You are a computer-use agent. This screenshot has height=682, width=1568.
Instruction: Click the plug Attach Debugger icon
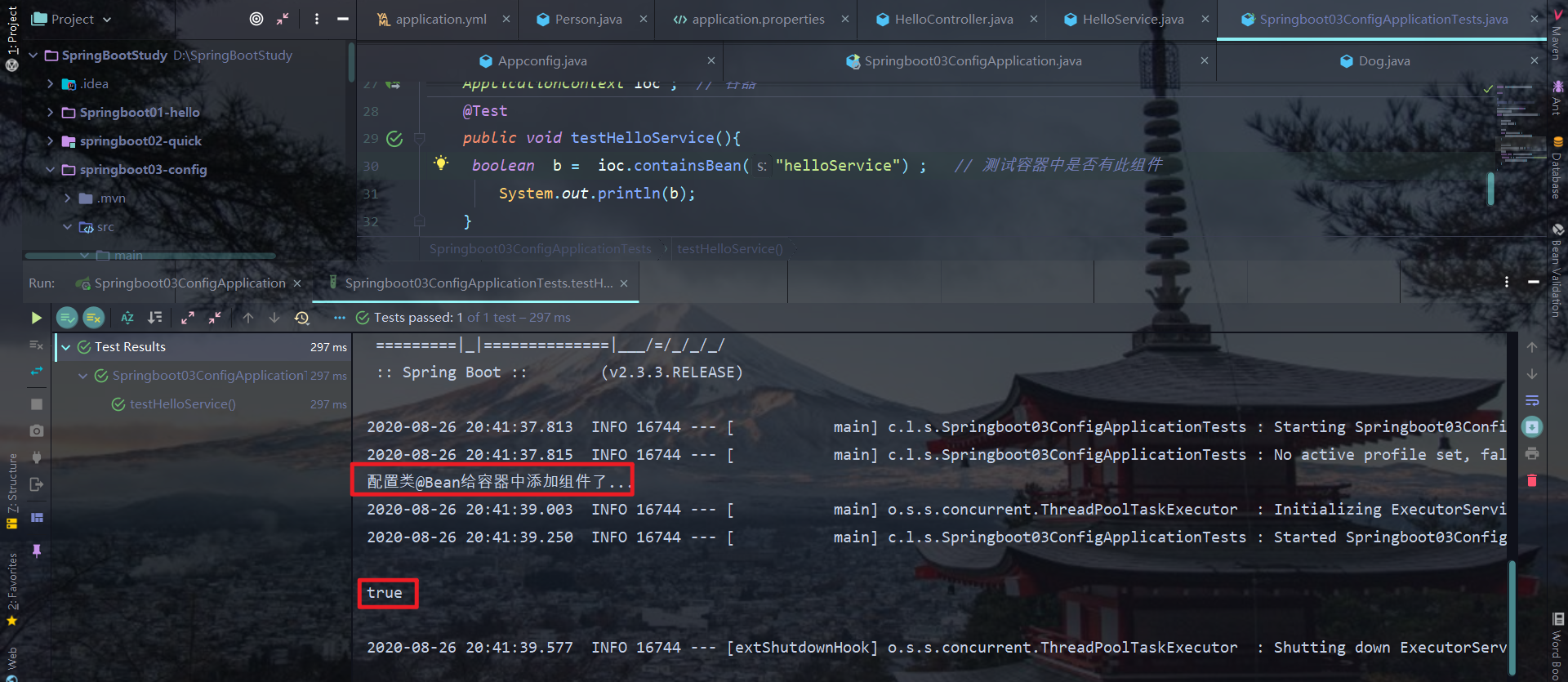(36, 457)
